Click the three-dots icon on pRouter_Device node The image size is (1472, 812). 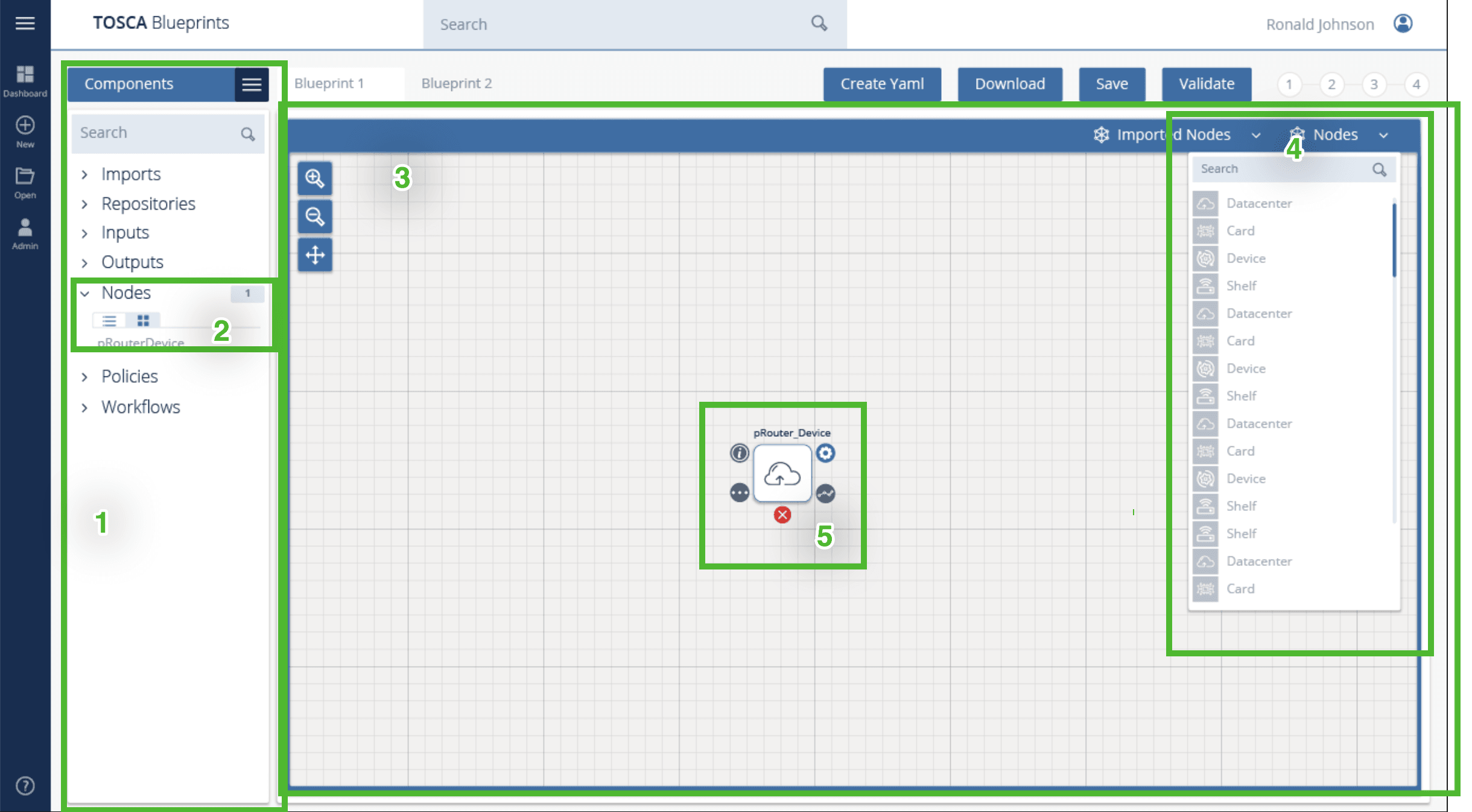click(x=739, y=493)
